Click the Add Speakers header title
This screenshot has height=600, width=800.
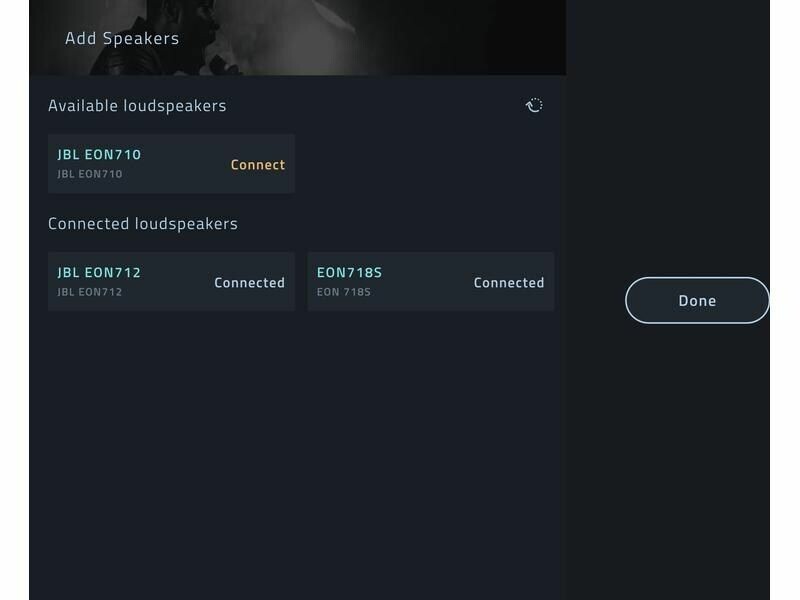[122, 39]
